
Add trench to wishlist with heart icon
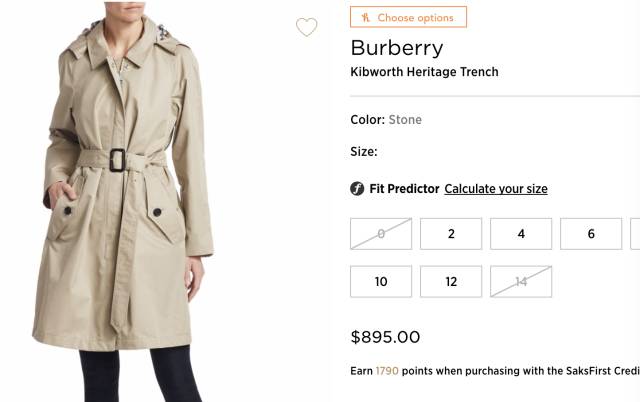[306, 28]
